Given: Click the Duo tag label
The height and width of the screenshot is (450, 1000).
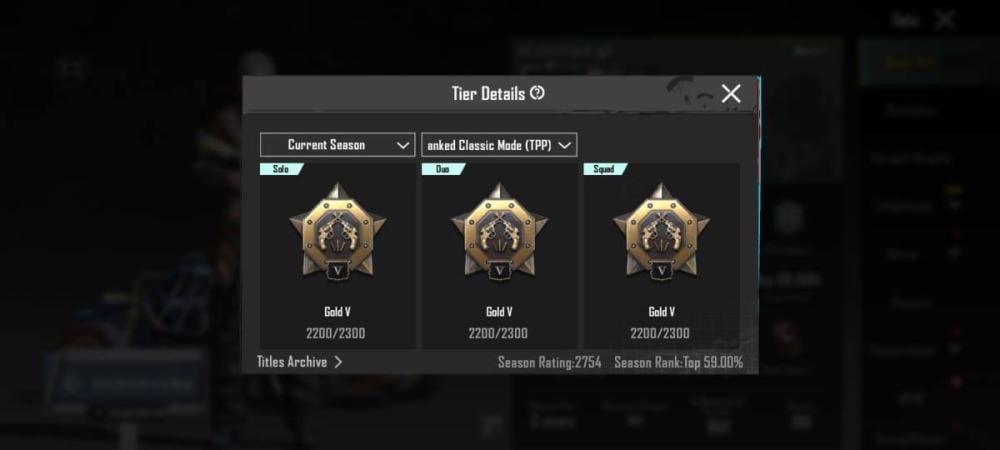Looking at the screenshot, I should point(443,169).
